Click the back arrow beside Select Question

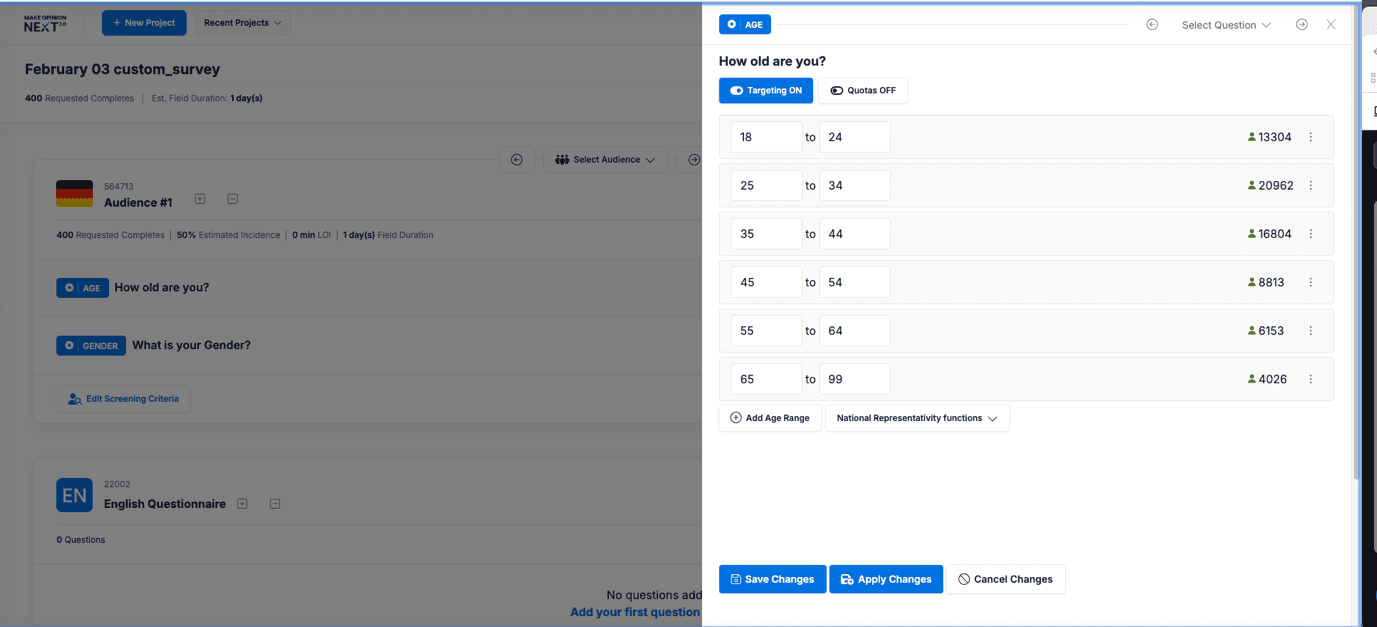point(1152,24)
